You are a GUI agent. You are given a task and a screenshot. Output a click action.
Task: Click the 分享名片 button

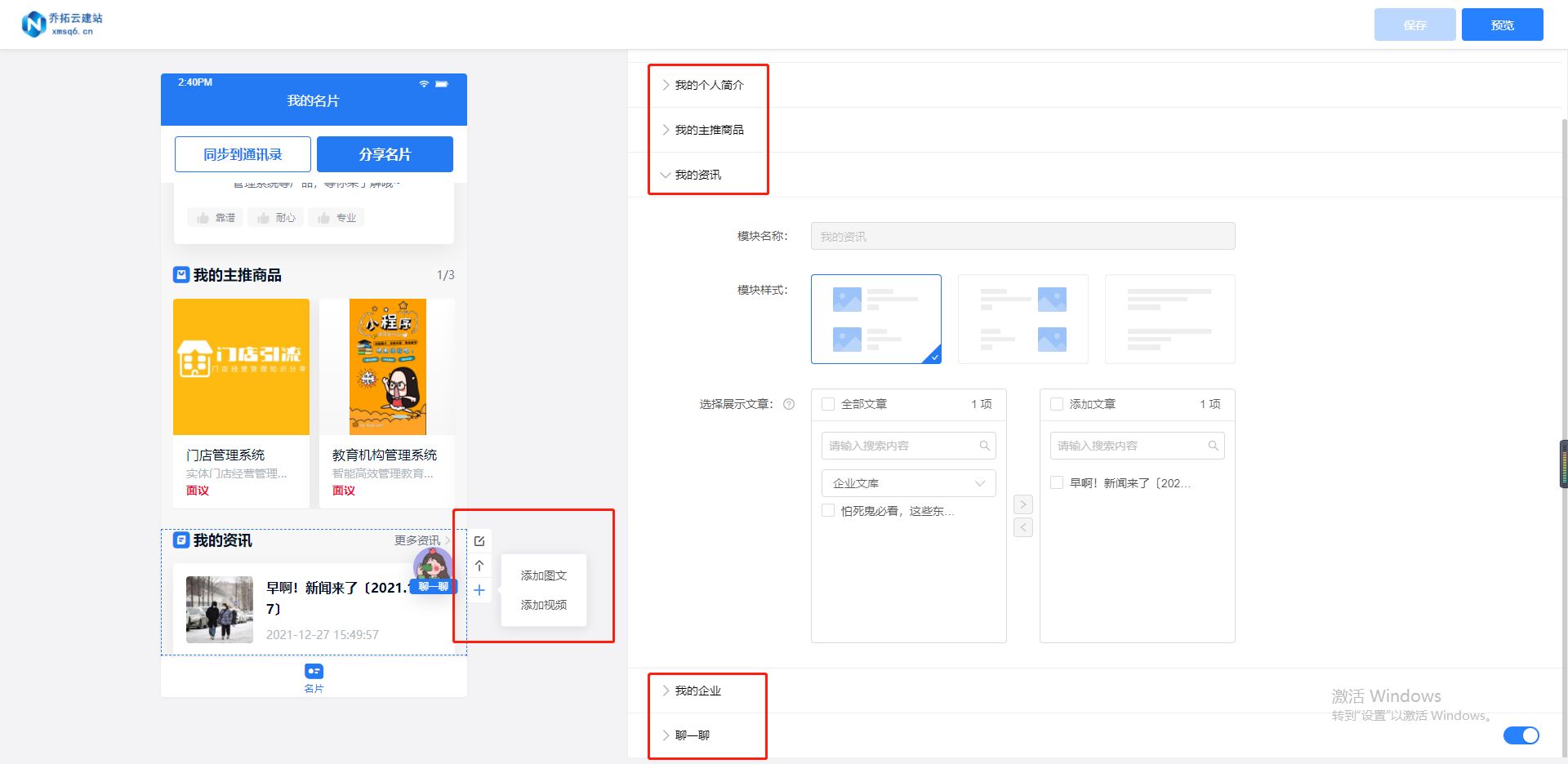pos(385,154)
